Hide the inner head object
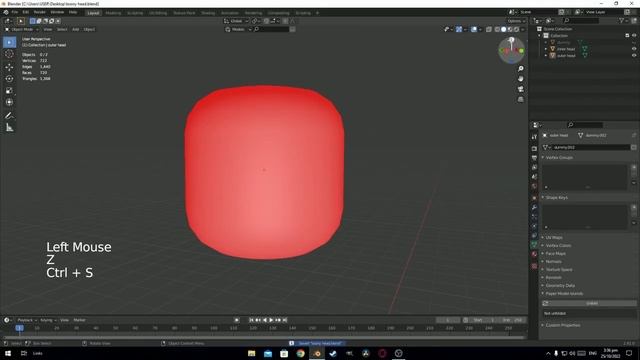640x360 pixels. [634, 49]
